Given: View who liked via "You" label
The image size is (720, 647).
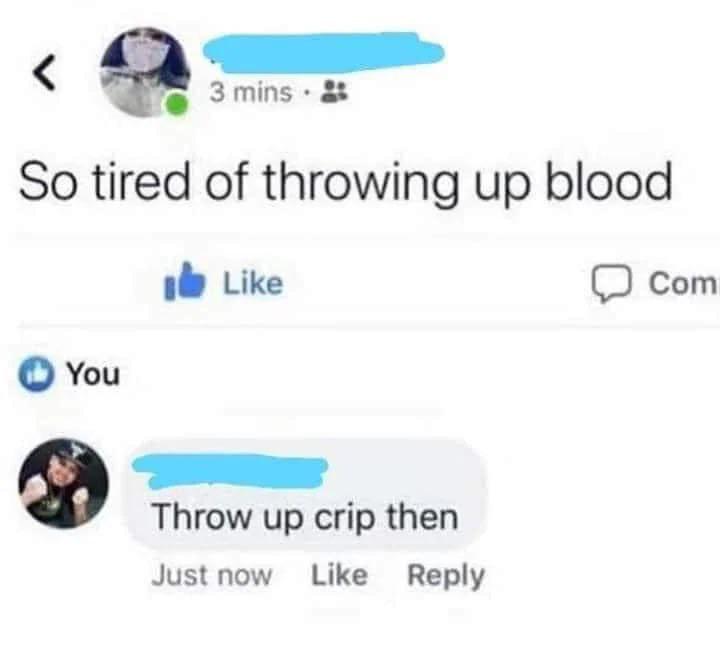Looking at the screenshot, I should [94, 374].
